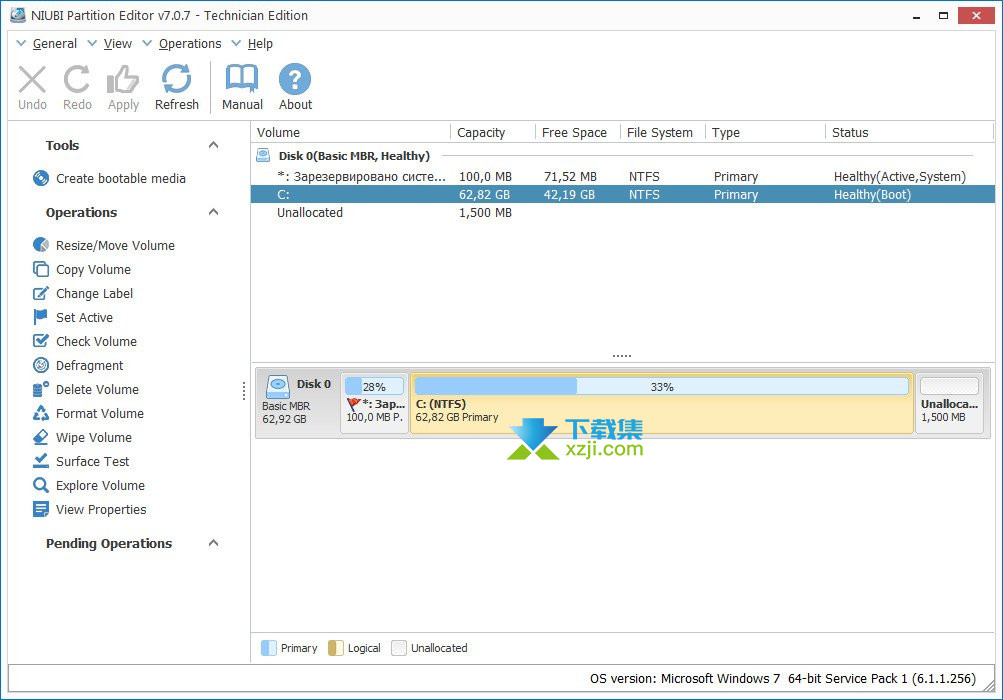Click the sidebar splitter dots handle
The width and height of the screenshot is (1003, 700).
[x=244, y=390]
